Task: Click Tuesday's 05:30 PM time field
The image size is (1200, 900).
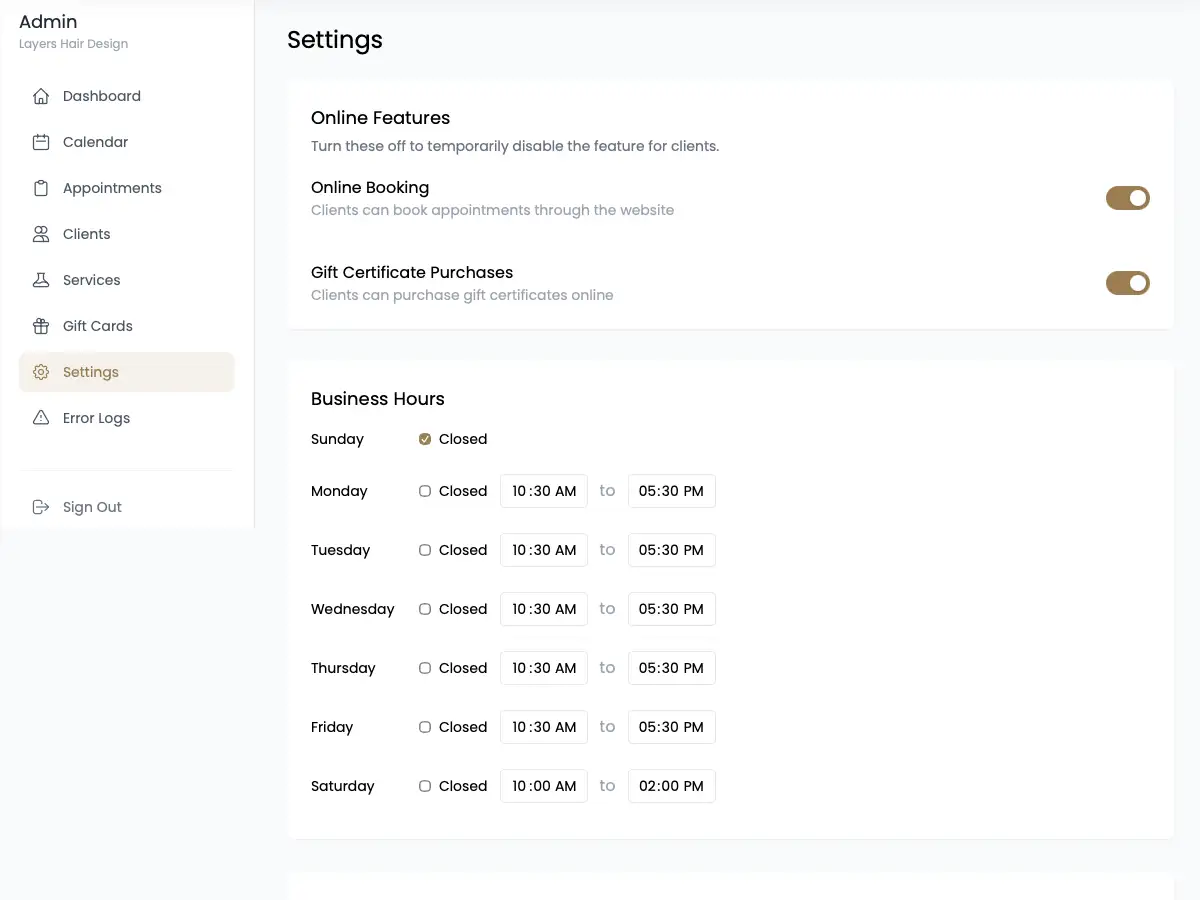Action: (671, 549)
